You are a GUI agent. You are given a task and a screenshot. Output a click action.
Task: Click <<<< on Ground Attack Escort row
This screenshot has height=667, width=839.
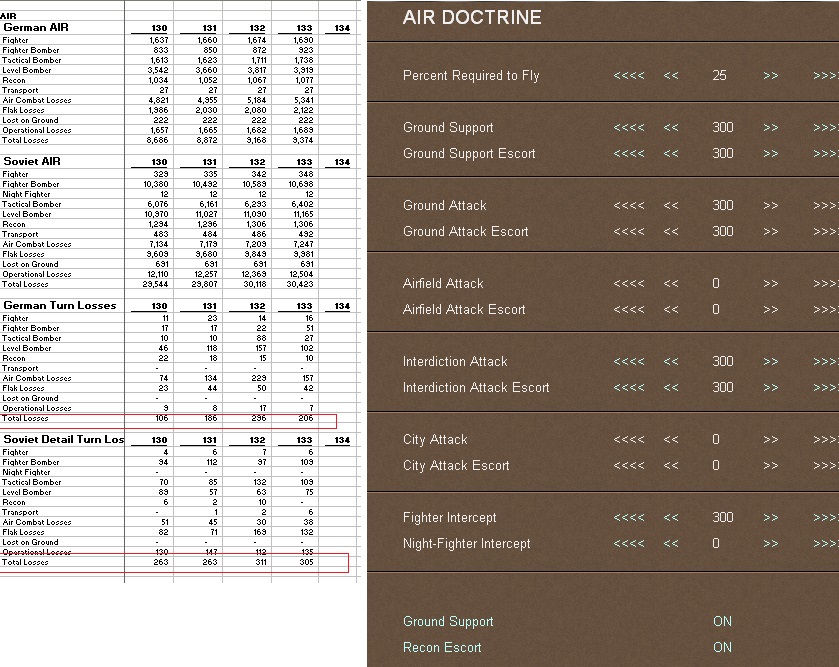coord(629,232)
